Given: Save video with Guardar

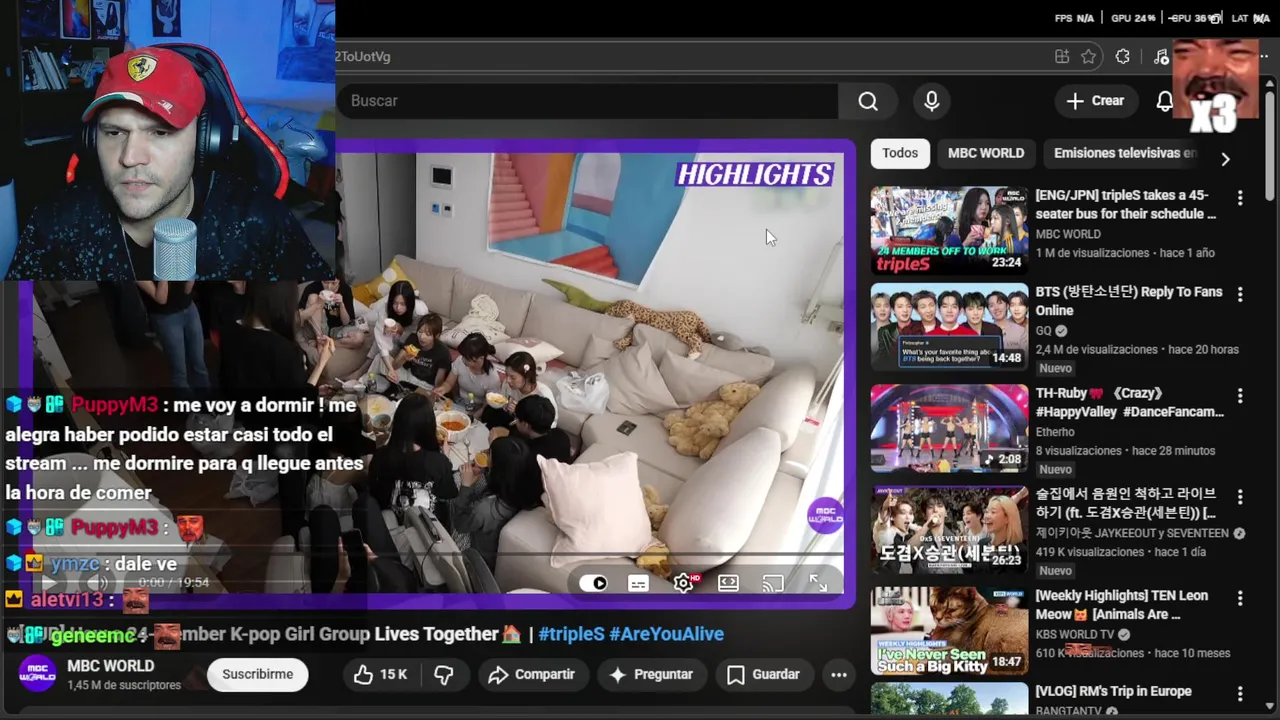Looking at the screenshot, I should click(763, 675).
